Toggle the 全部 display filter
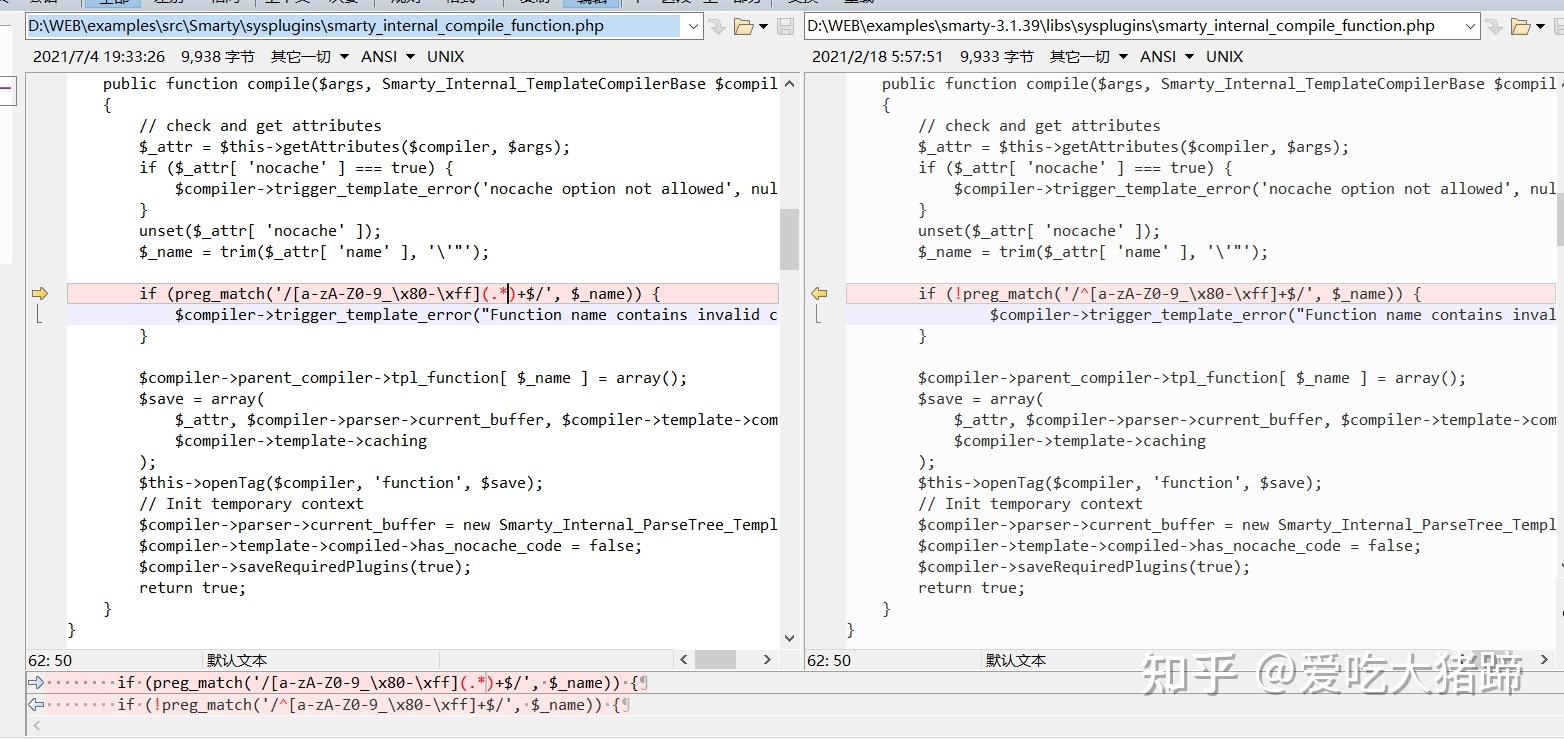Viewport: 1564px width, 739px height. 112,3
